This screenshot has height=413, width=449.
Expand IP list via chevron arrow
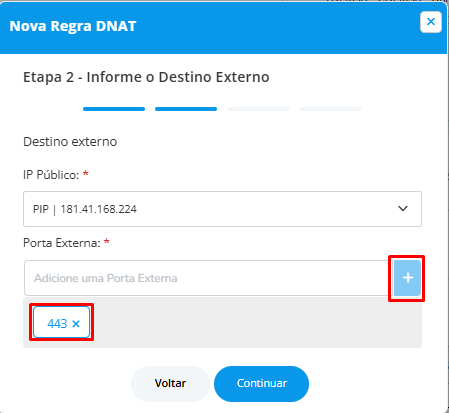tap(403, 209)
